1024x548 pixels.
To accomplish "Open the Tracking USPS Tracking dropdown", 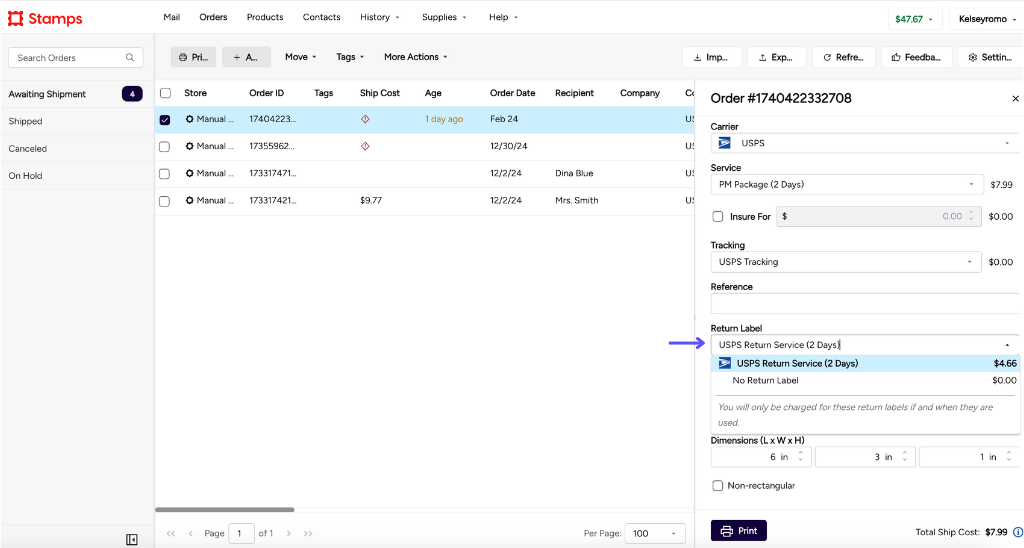I will tap(846, 262).
